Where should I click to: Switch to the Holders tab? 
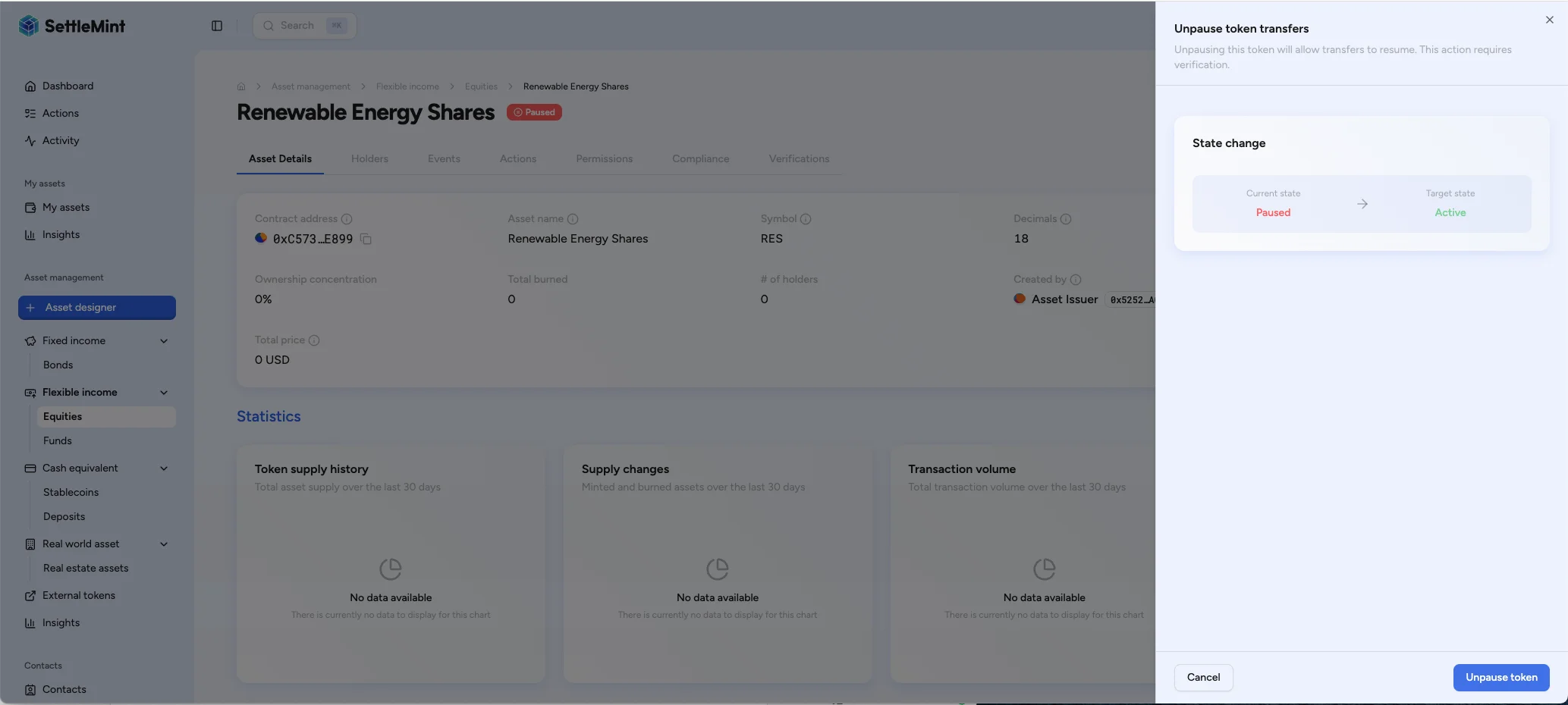[x=369, y=159]
